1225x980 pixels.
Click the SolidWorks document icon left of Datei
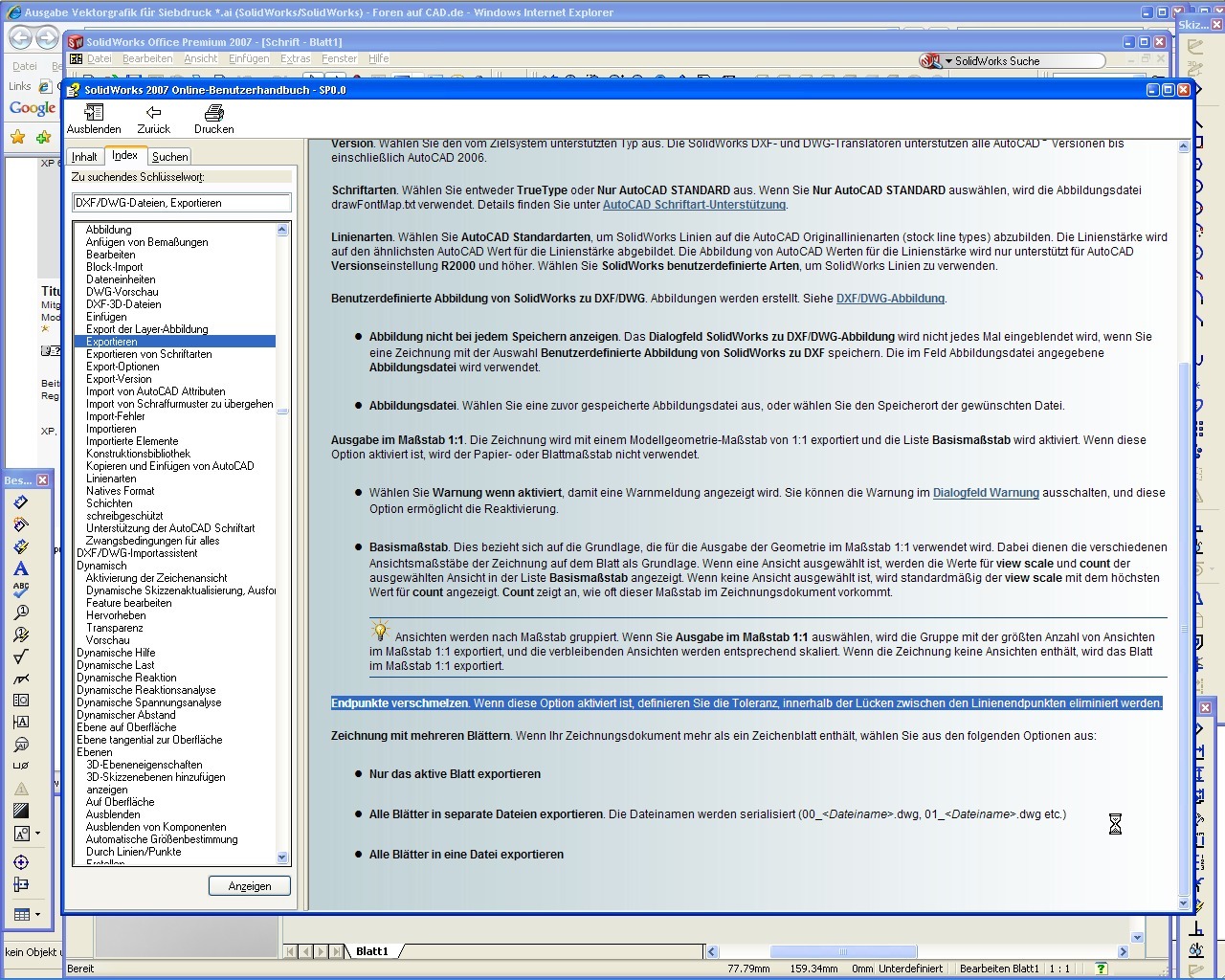coord(77,58)
